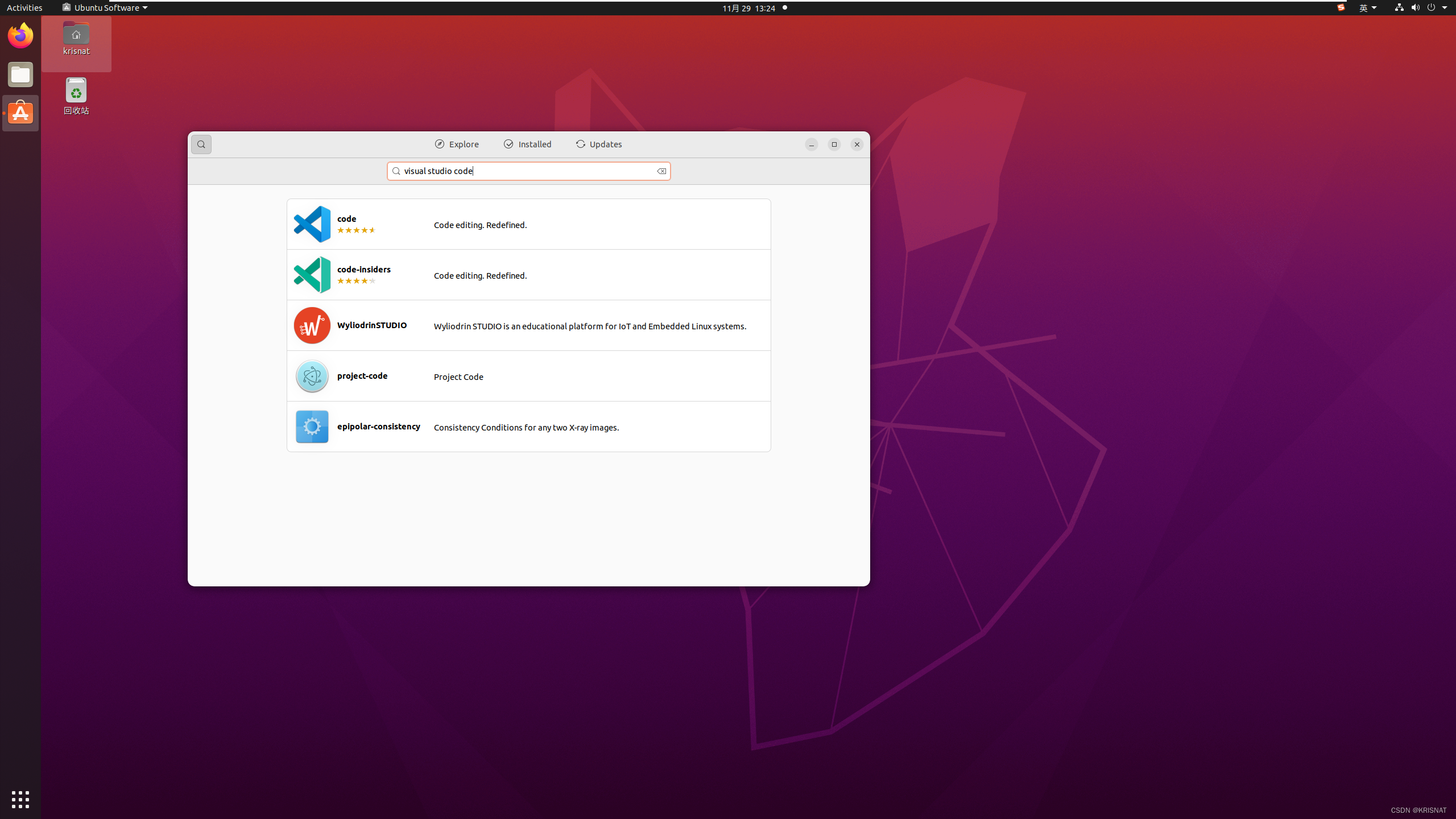Expand the Ubuntu Software app menu
The height and width of the screenshot is (819, 1456).
105,8
